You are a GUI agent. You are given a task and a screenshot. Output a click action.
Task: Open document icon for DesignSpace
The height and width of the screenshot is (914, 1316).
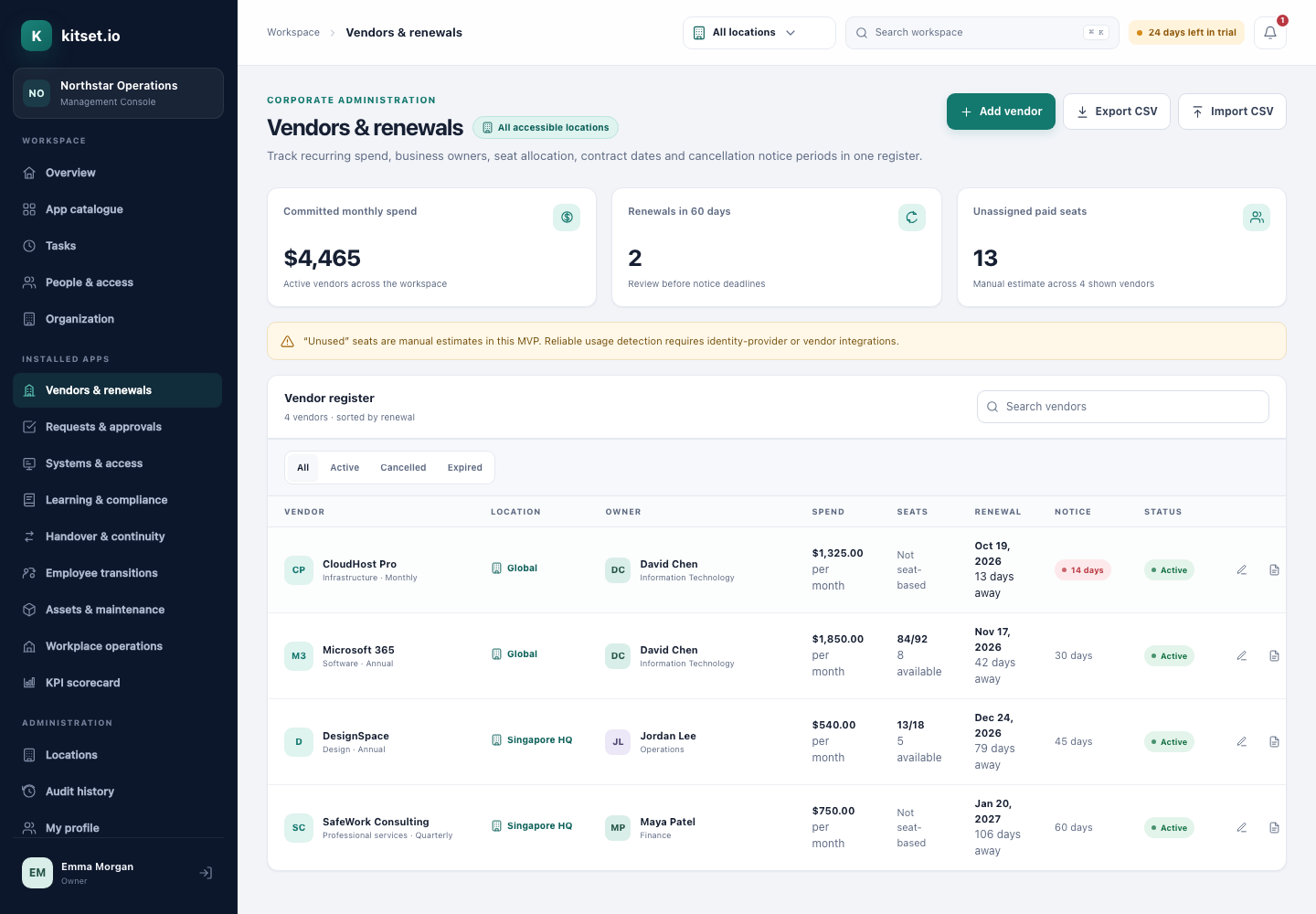1274,741
